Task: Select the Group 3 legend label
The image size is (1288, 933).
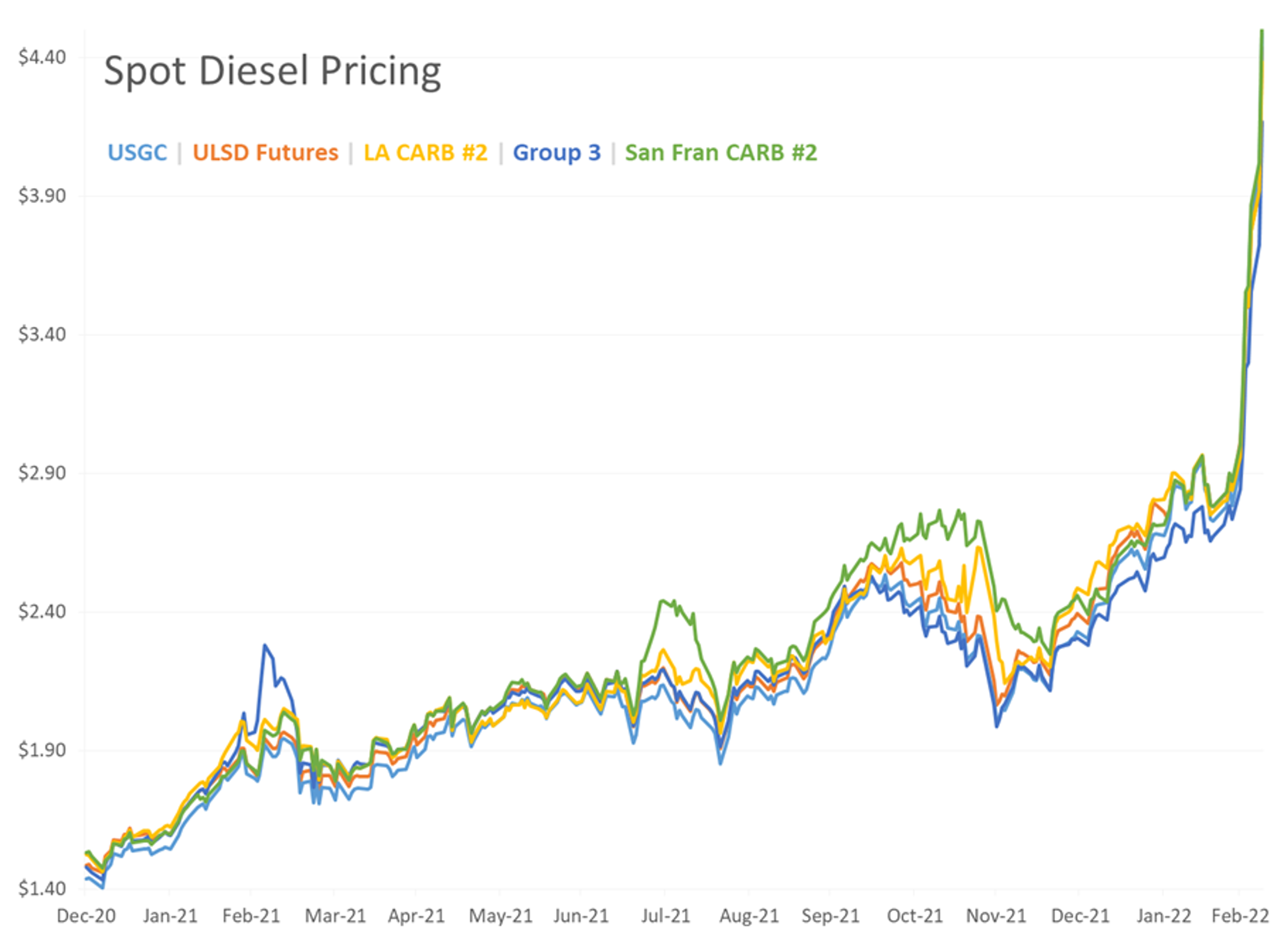Action: tap(556, 153)
